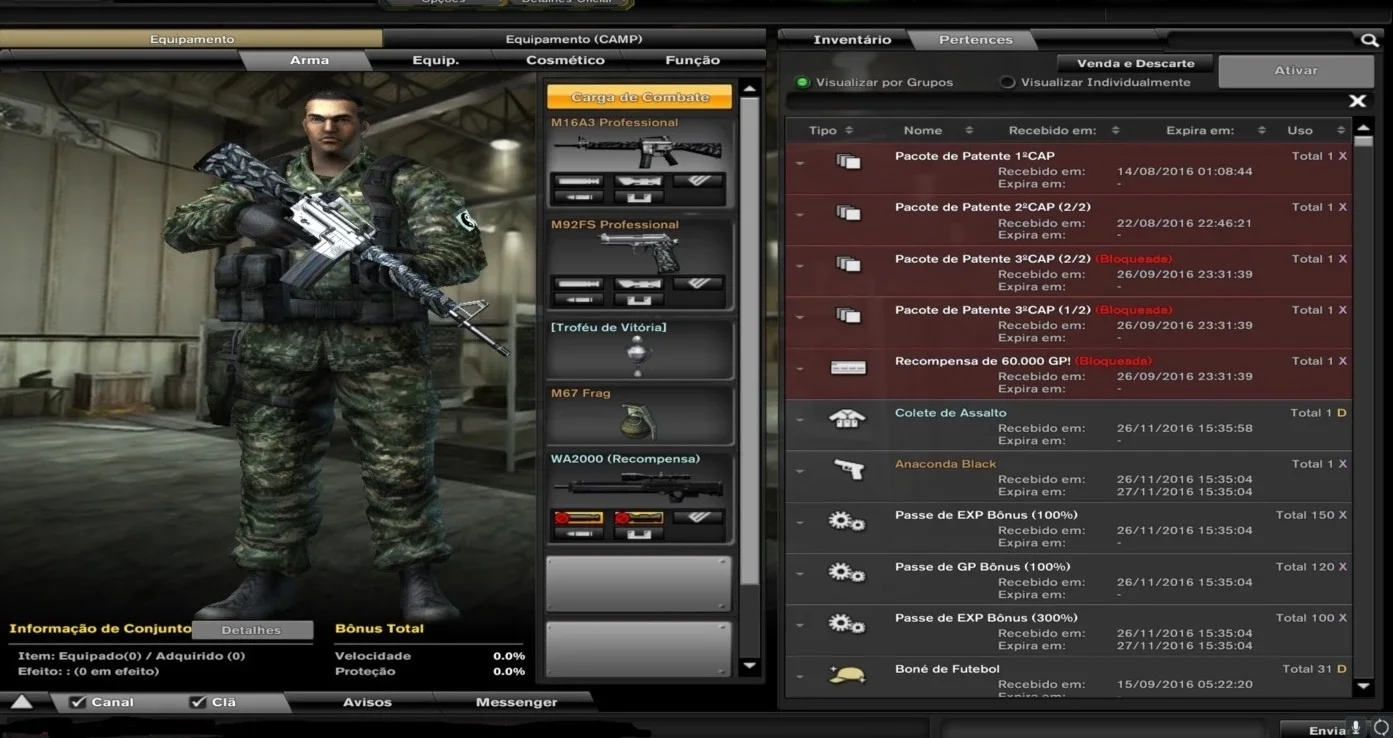Click the pistol icon for Anaconda Black
The image size is (1393, 738).
tap(848, 469)
